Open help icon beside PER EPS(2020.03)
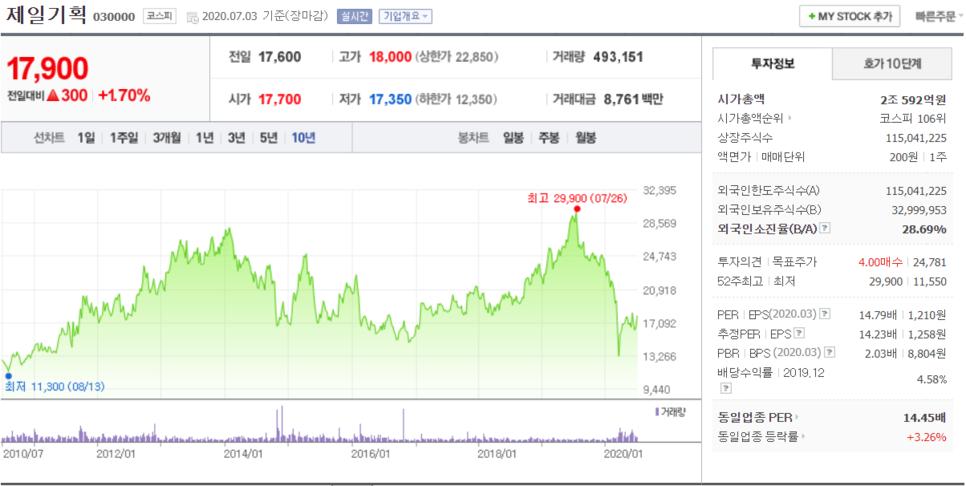The image size is (966, 486). coord(825,315)
